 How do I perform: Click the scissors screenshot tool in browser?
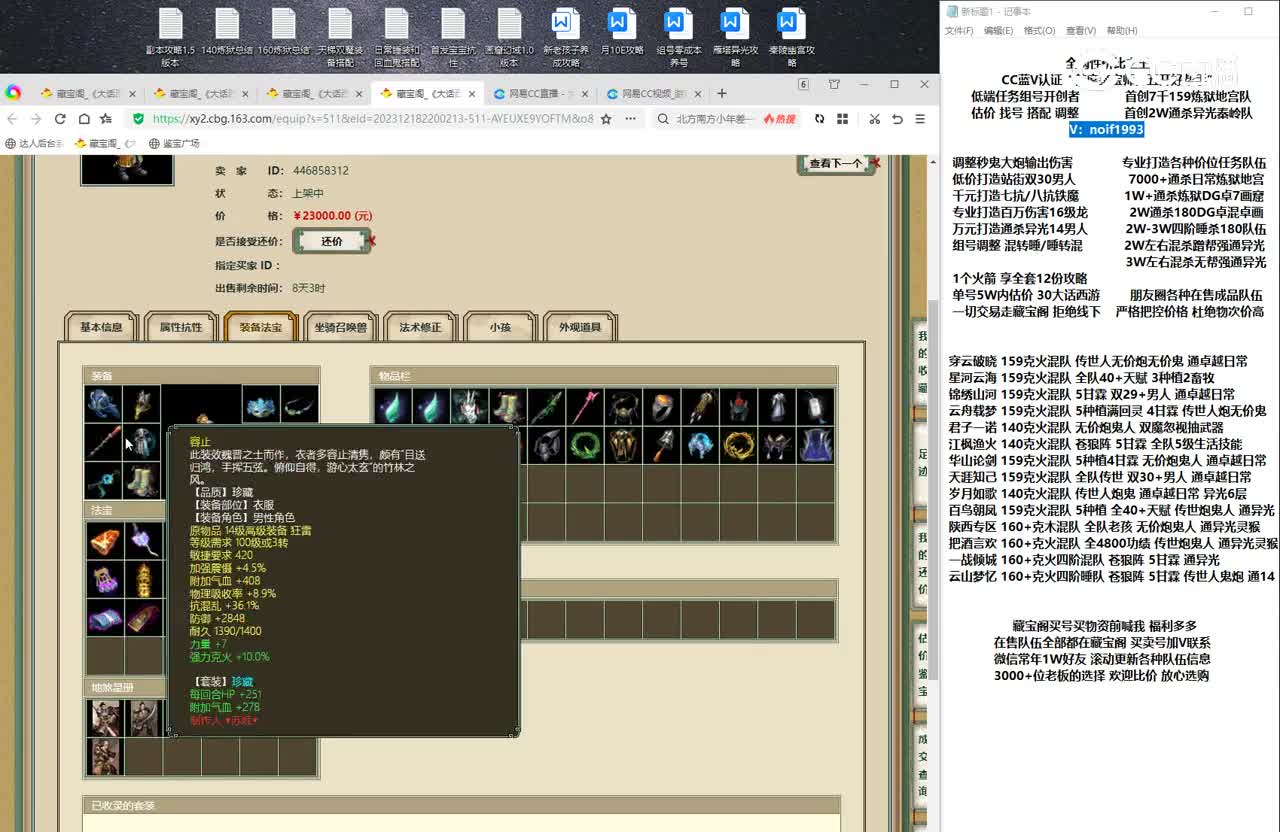(874, 119)
